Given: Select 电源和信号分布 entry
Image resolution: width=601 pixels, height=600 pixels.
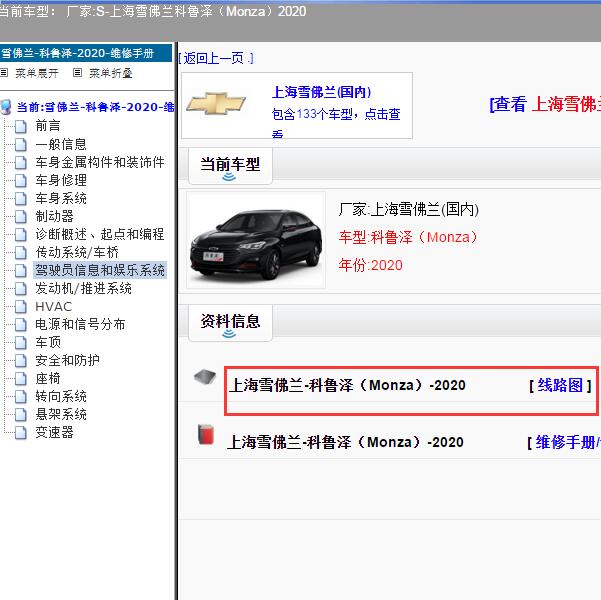Looking at the screenshot, I should [x=80, y=324].
